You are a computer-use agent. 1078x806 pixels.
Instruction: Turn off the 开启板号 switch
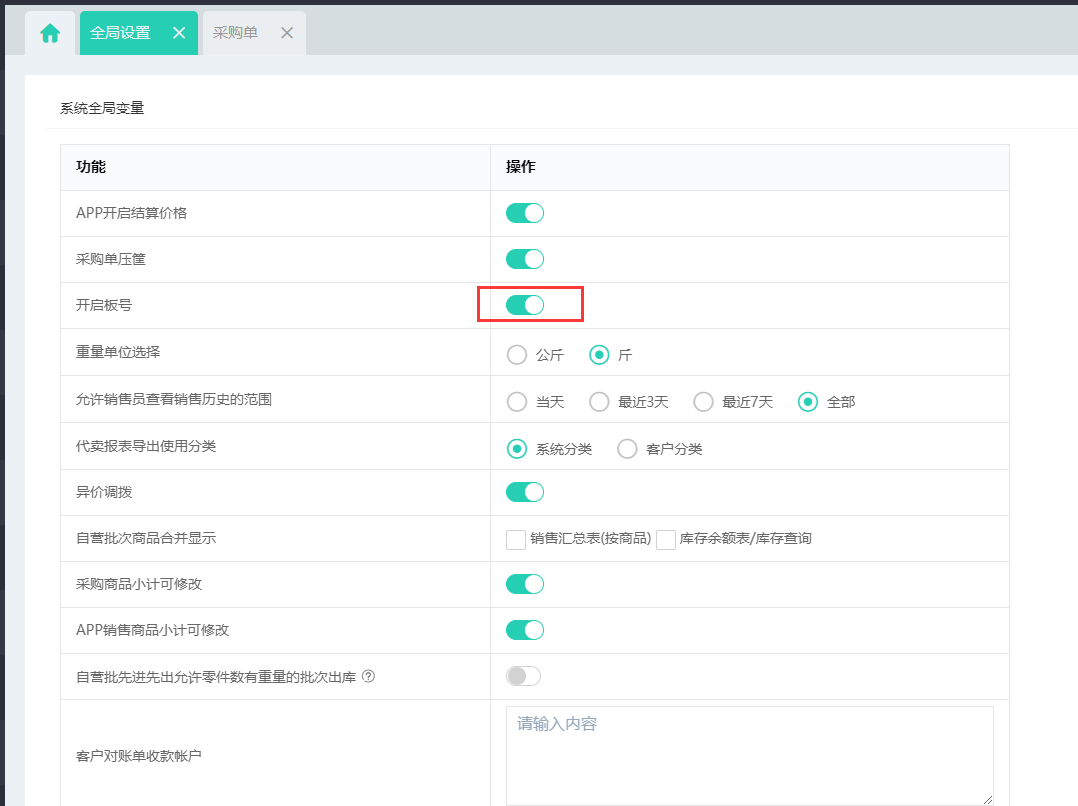[x=525, y=305]
